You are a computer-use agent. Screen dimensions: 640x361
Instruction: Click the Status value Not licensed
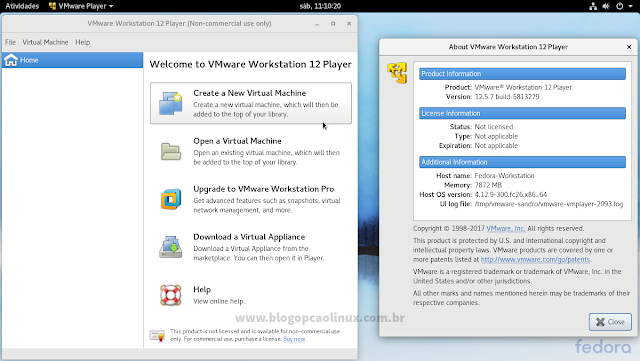pyautogui.click(x=494, y=127)
